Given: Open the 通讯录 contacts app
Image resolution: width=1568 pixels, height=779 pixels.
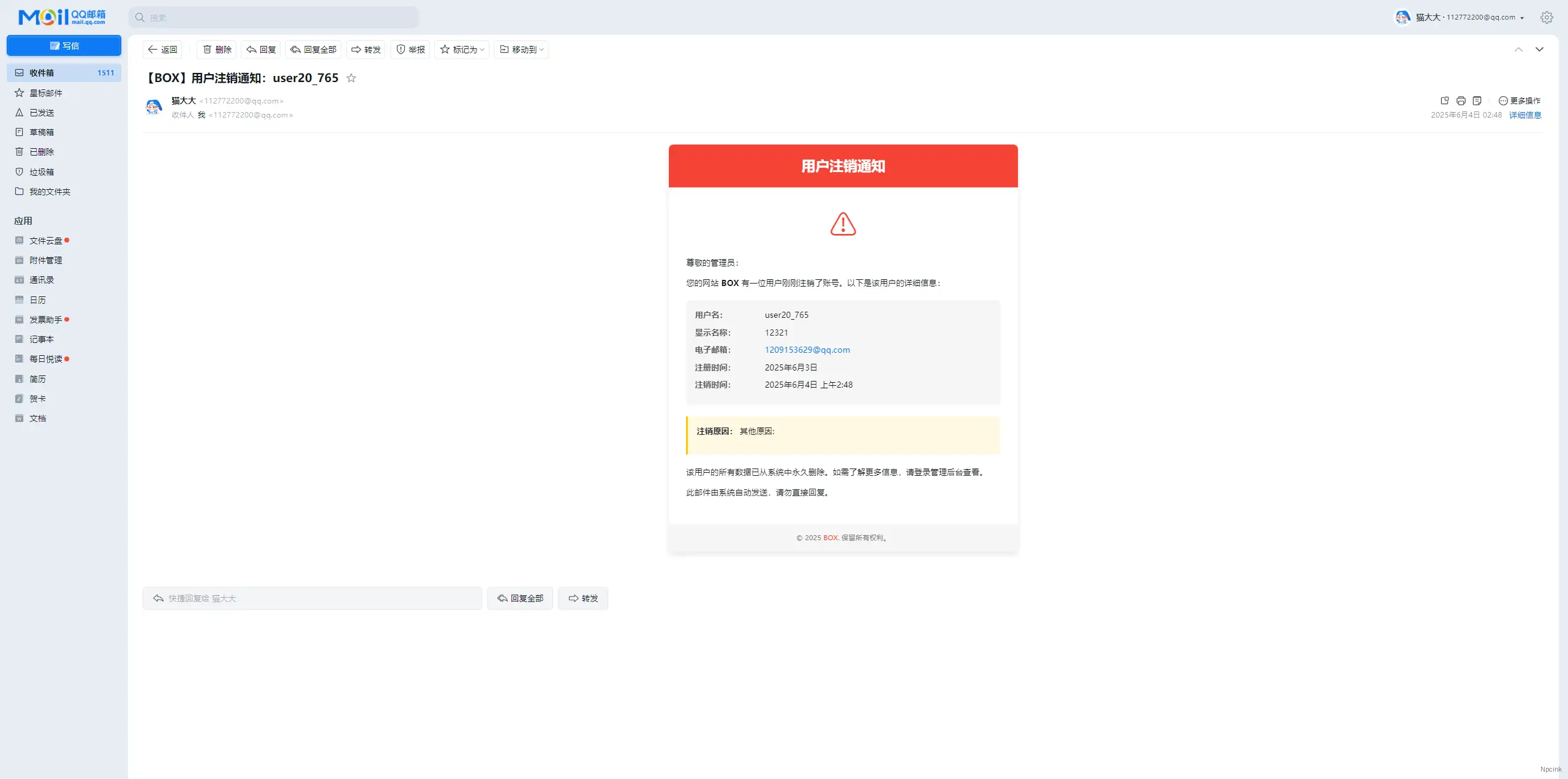Looking at the screenshot, I should [42, 279].
